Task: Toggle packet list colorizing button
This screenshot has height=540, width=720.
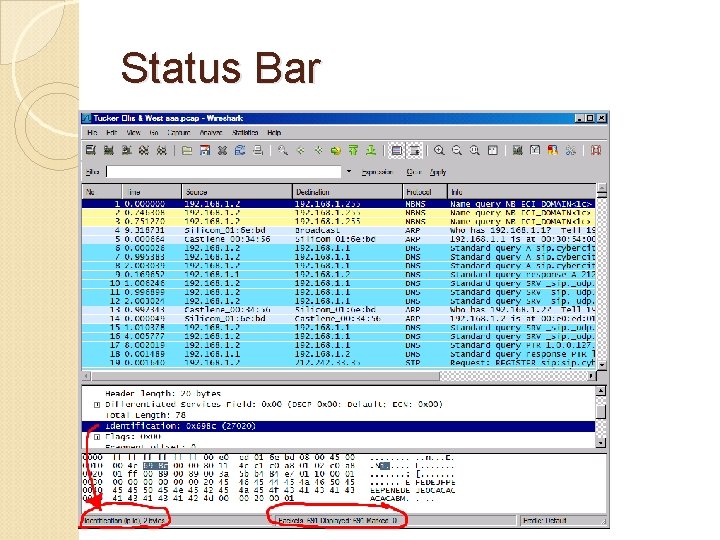Action: (397, 150)
